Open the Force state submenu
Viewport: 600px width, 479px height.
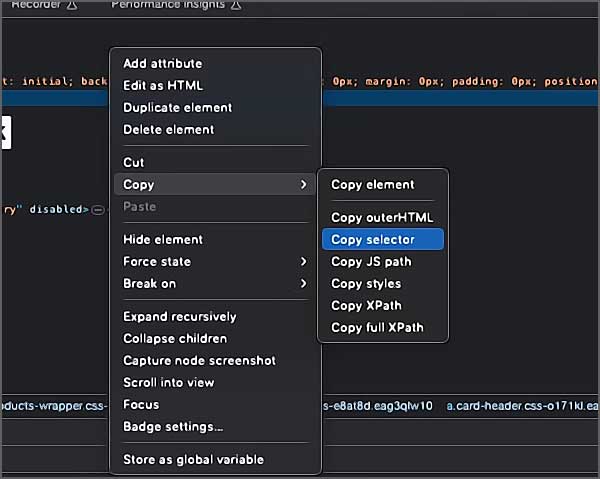215,262
